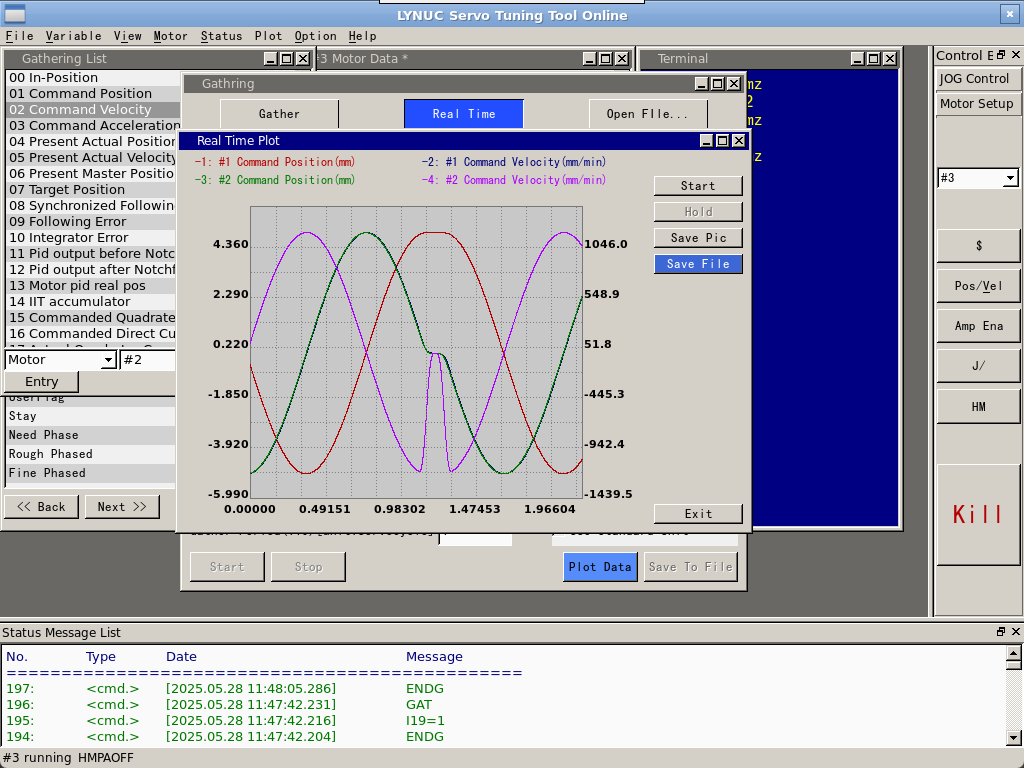
Task: Go to the previous page with Back
Action: coord(42,507)
